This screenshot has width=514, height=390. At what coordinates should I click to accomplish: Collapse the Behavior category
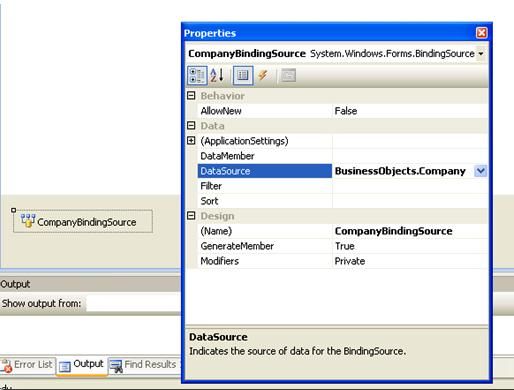191,96
